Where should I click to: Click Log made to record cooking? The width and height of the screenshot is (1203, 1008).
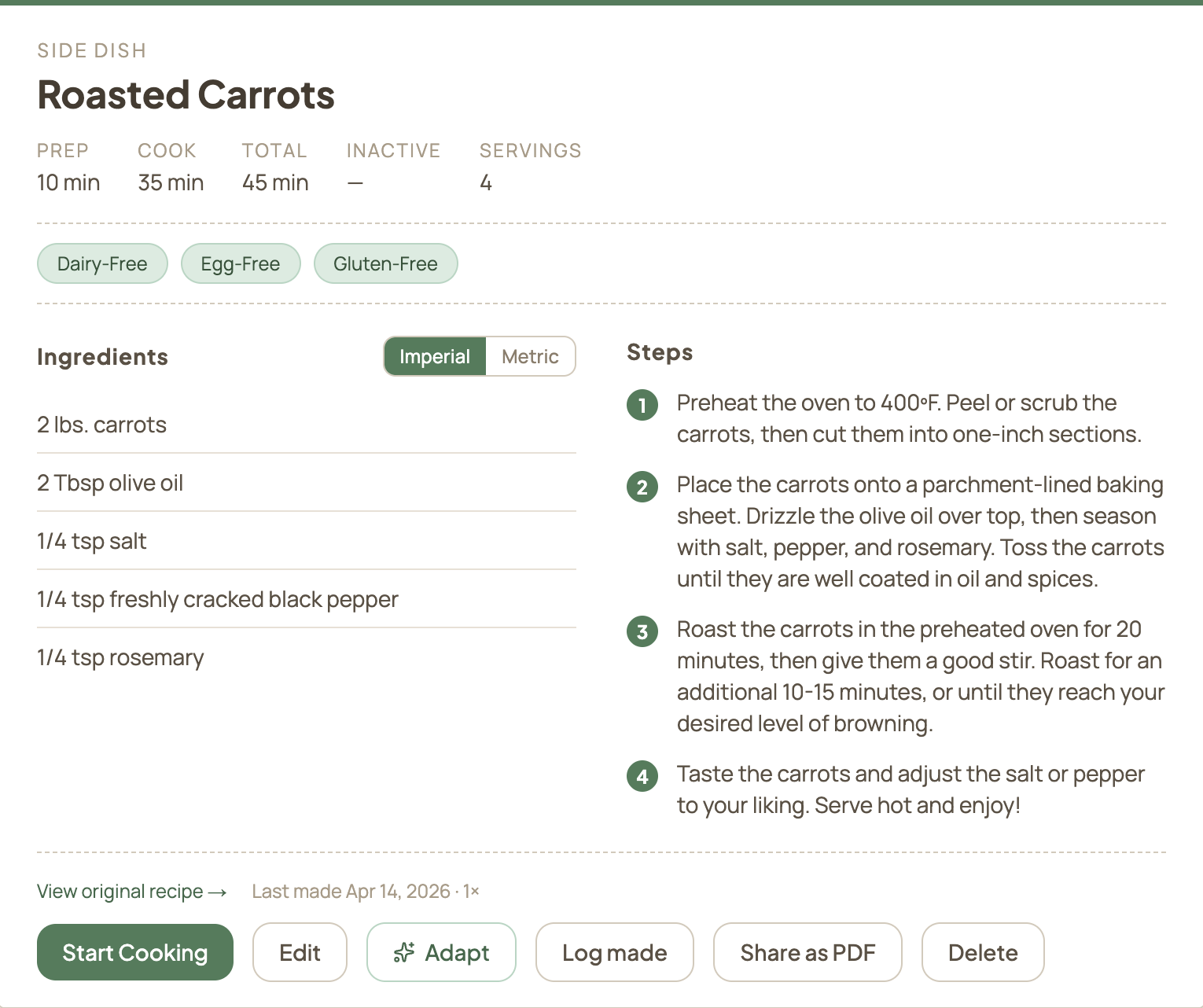(614, 952)
